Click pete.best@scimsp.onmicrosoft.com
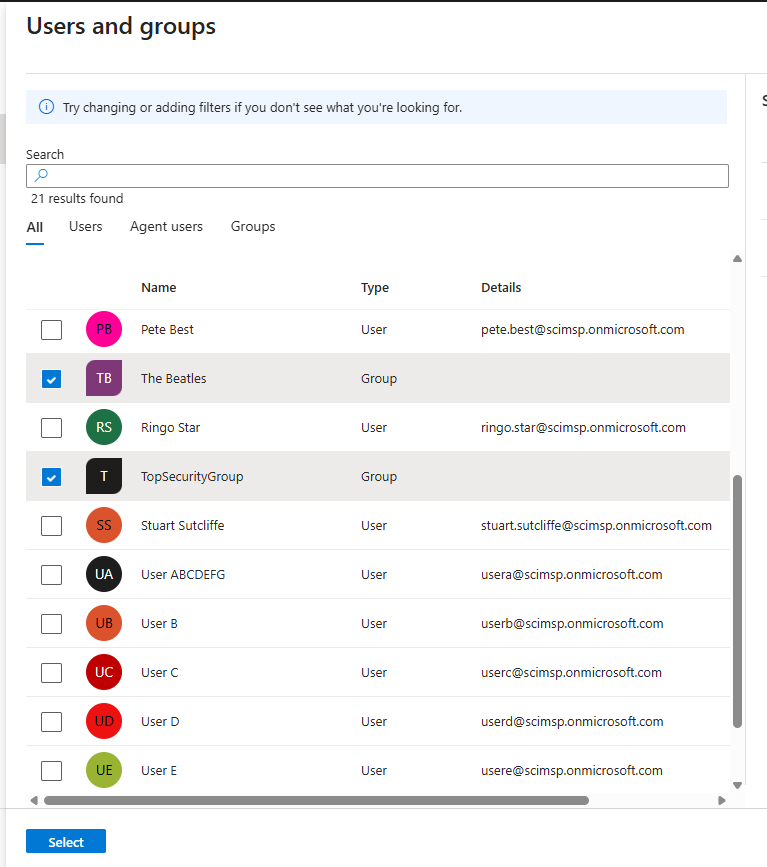This screenshot has width=767, height=867. coord(583,330)
